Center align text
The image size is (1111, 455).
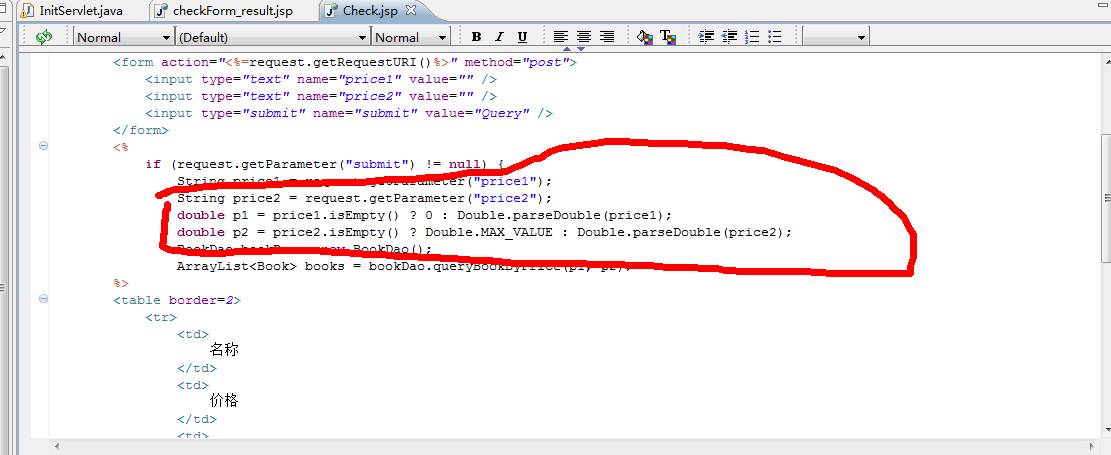(585, 37)
